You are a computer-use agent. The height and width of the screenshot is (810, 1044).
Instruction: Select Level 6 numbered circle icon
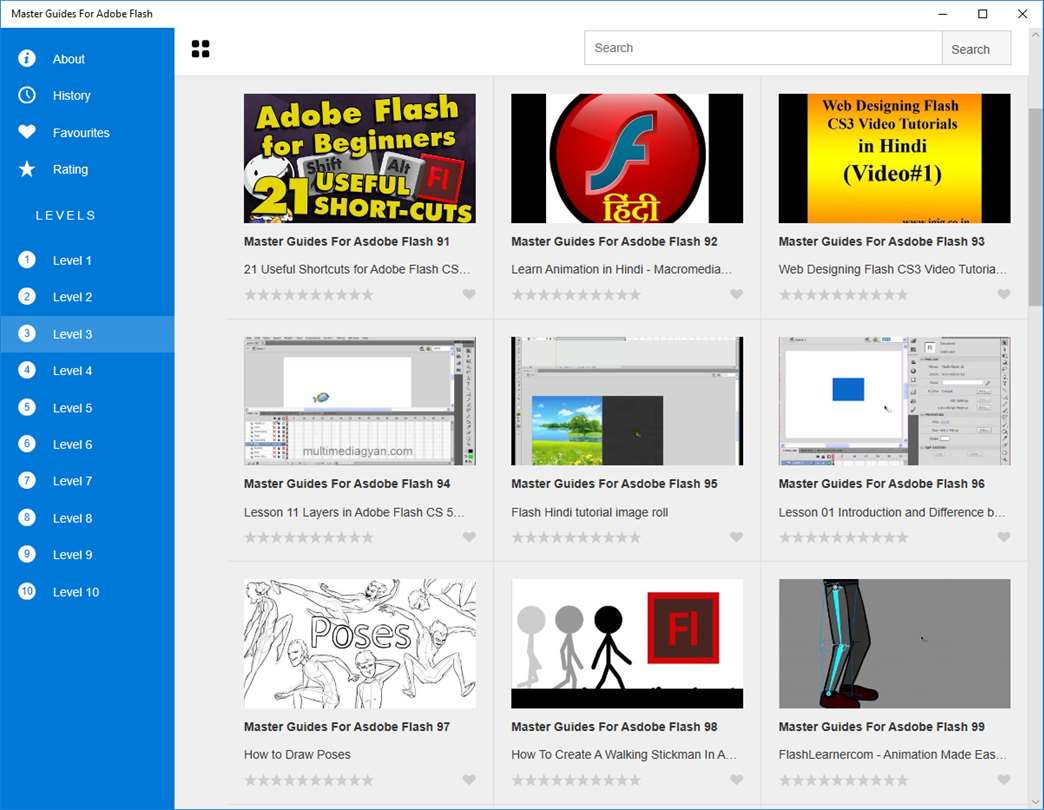coord(27,443)
